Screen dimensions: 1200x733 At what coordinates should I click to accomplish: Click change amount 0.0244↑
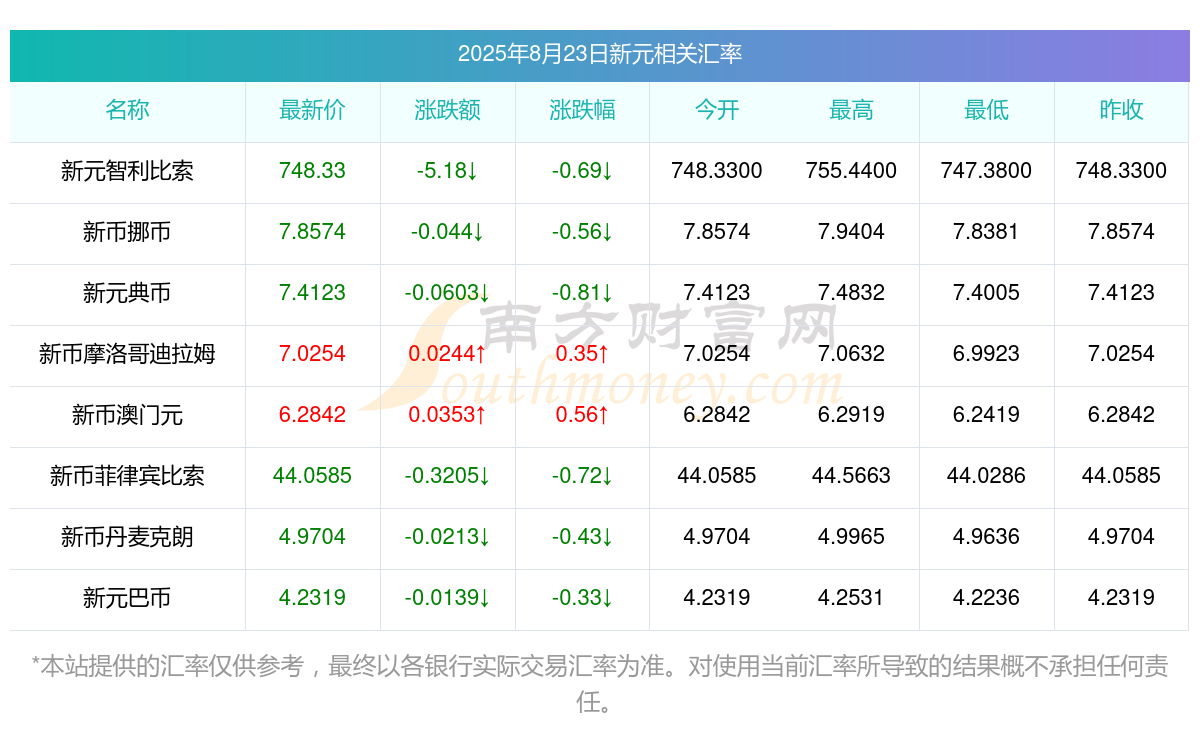pos(447,354)
